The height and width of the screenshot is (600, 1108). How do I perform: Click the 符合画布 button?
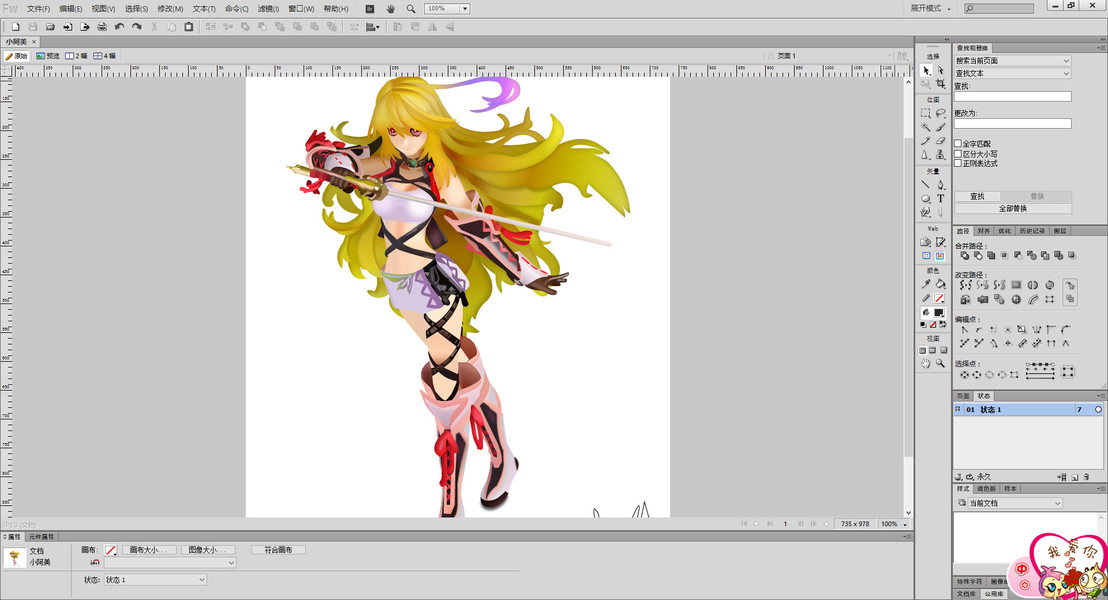click(278, 550)
